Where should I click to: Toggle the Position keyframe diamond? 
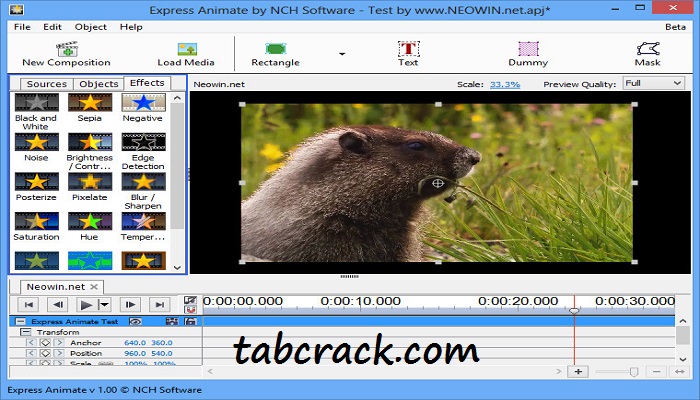pos(45,353)
